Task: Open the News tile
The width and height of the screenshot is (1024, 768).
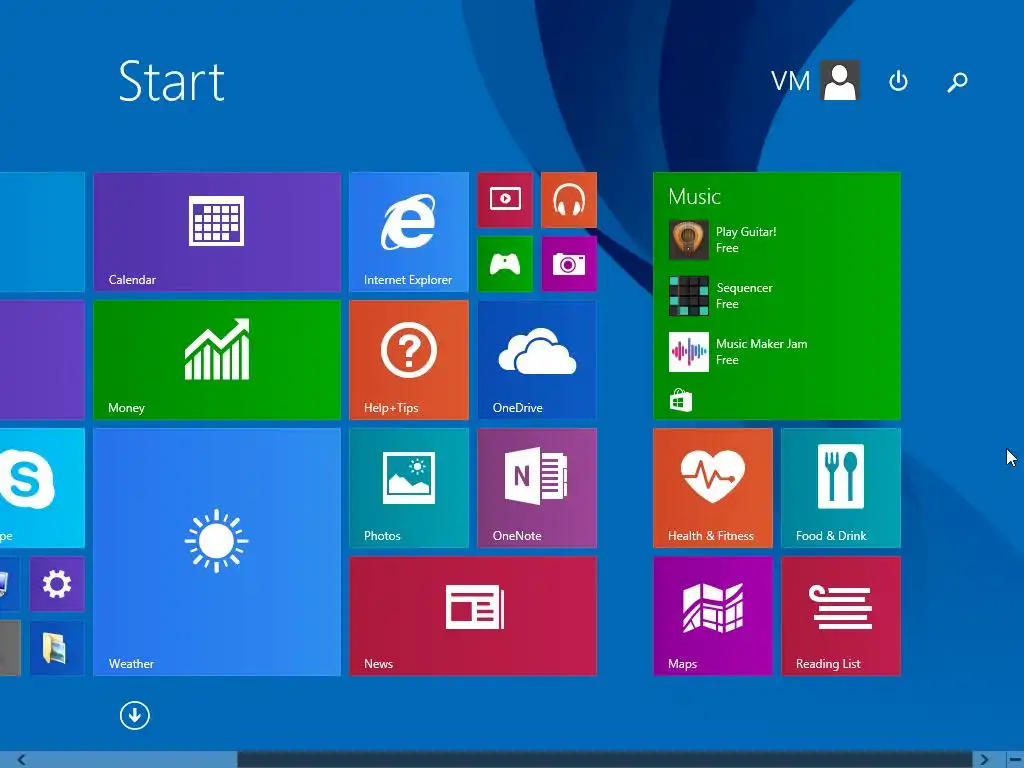Action: pyautogui.click(x=473, y=616)
